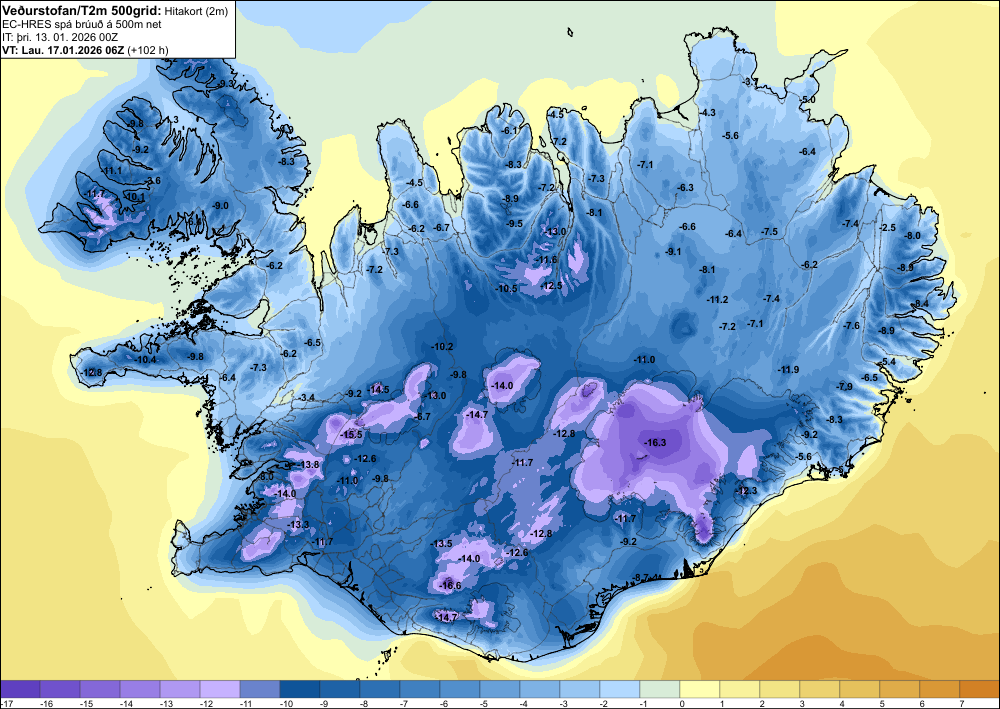Click the -10.1 temperature label
The height and width of the screenshot is (709, 1000).
pyautogui.click(x=135, y=198)
